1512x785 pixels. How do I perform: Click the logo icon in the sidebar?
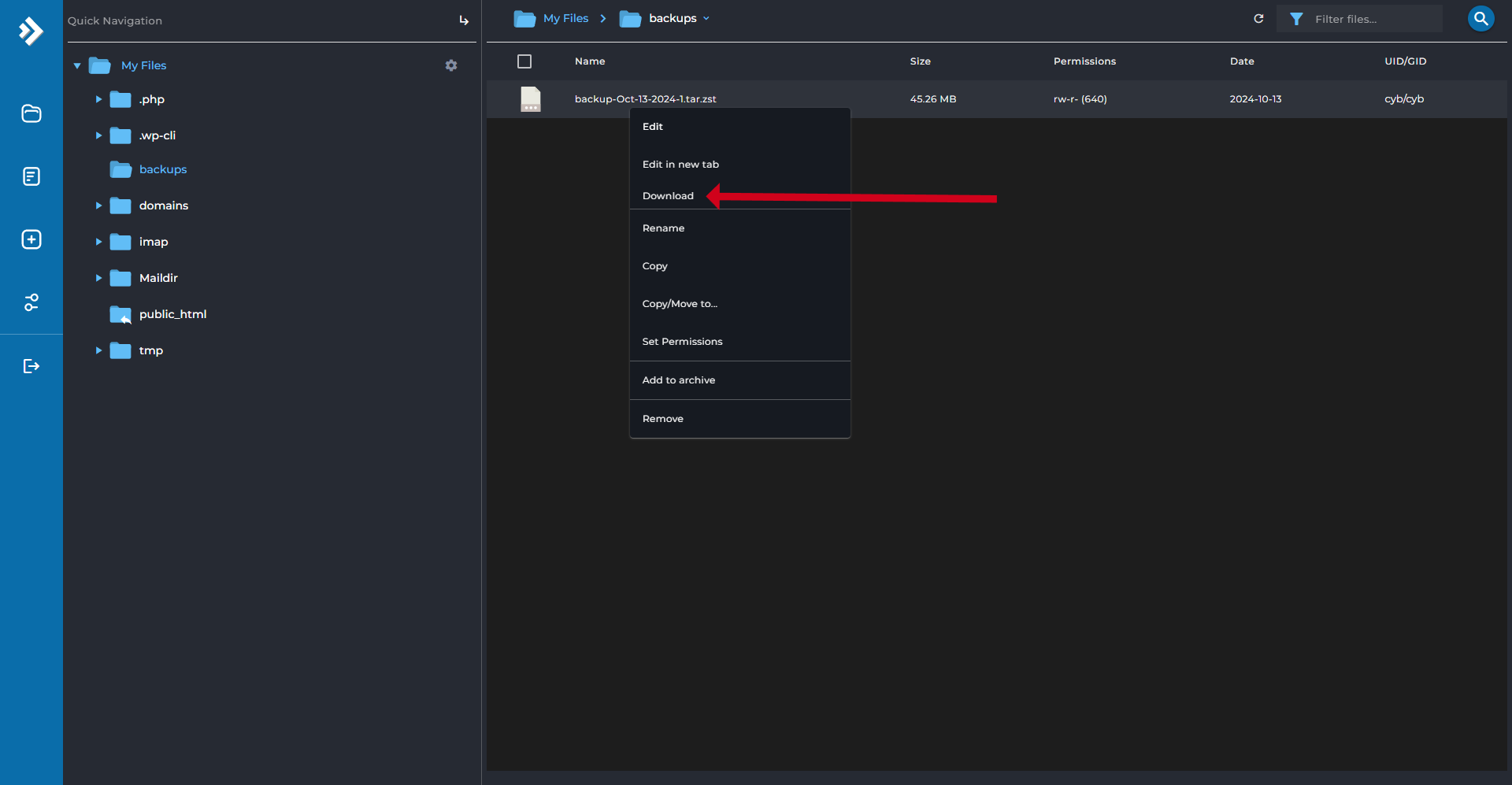(31, 31)
